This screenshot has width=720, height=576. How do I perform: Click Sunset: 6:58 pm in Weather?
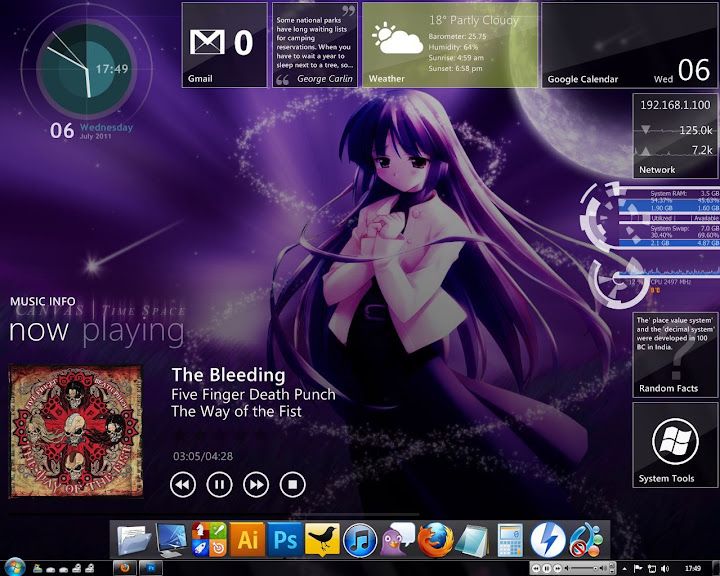point(456,68)
